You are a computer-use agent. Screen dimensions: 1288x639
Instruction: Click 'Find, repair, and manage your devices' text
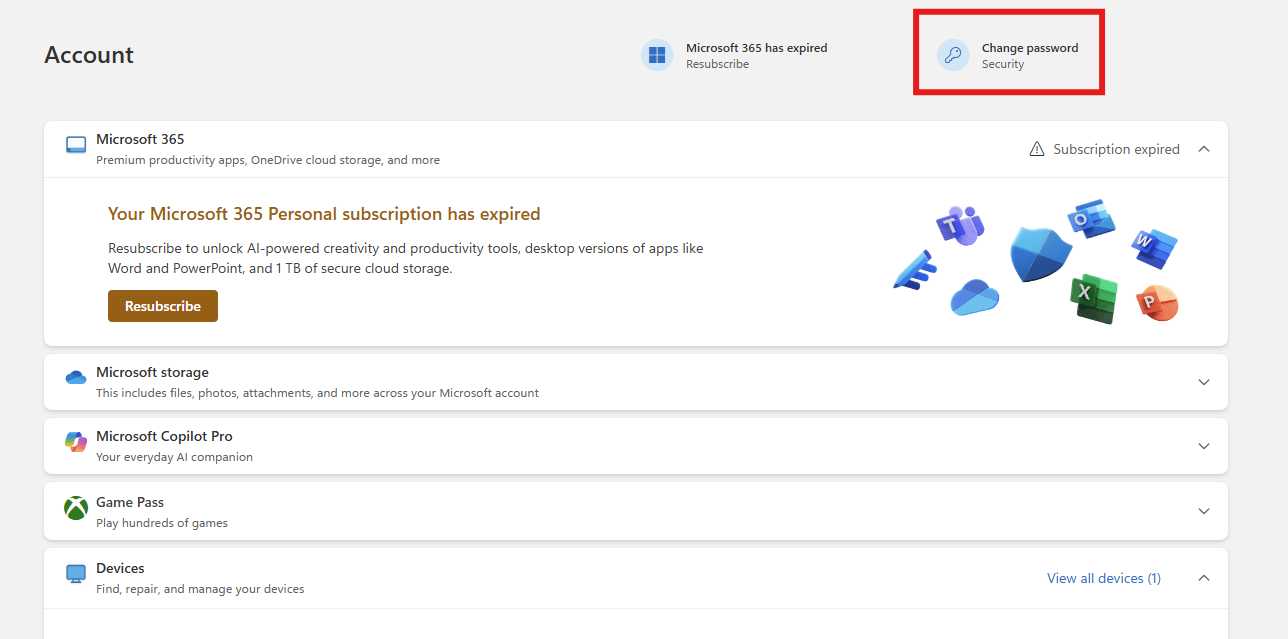coord(200,589)
